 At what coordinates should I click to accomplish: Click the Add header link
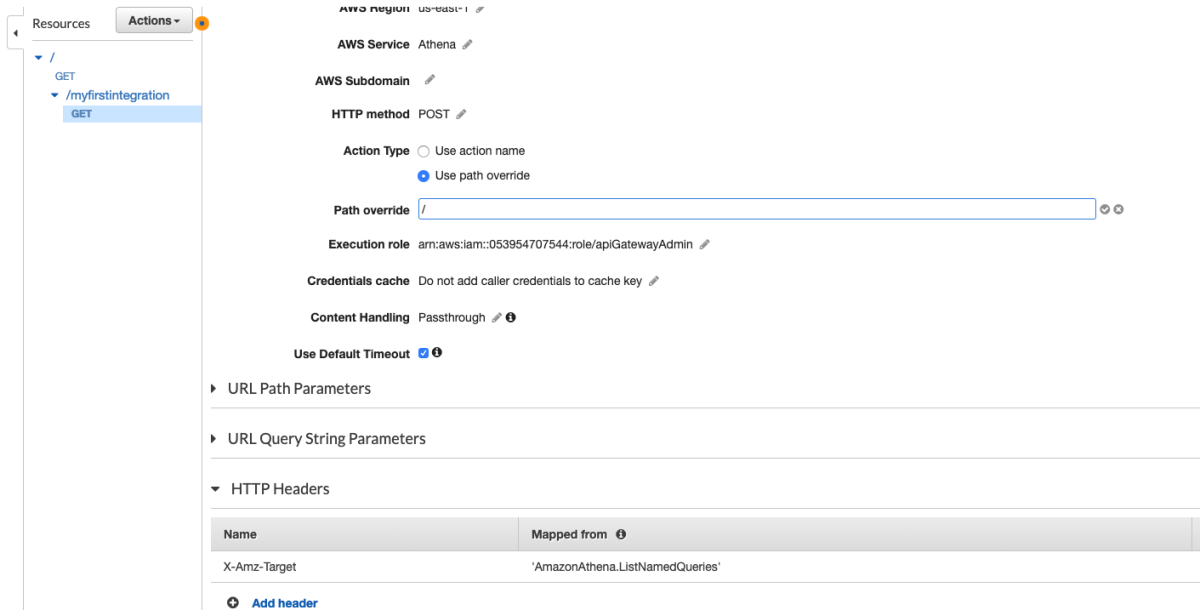284,603
